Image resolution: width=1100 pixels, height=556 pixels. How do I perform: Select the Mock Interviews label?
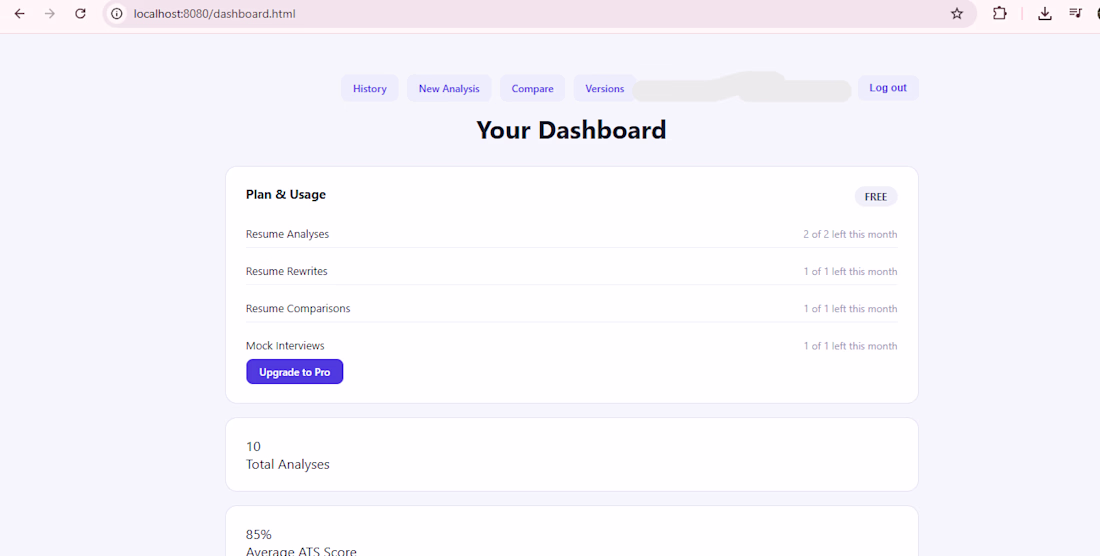(285, 346)
